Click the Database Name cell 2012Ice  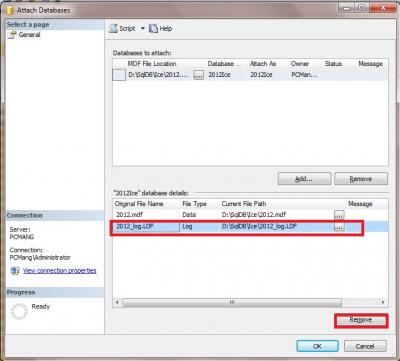click(x=219, y=75)
